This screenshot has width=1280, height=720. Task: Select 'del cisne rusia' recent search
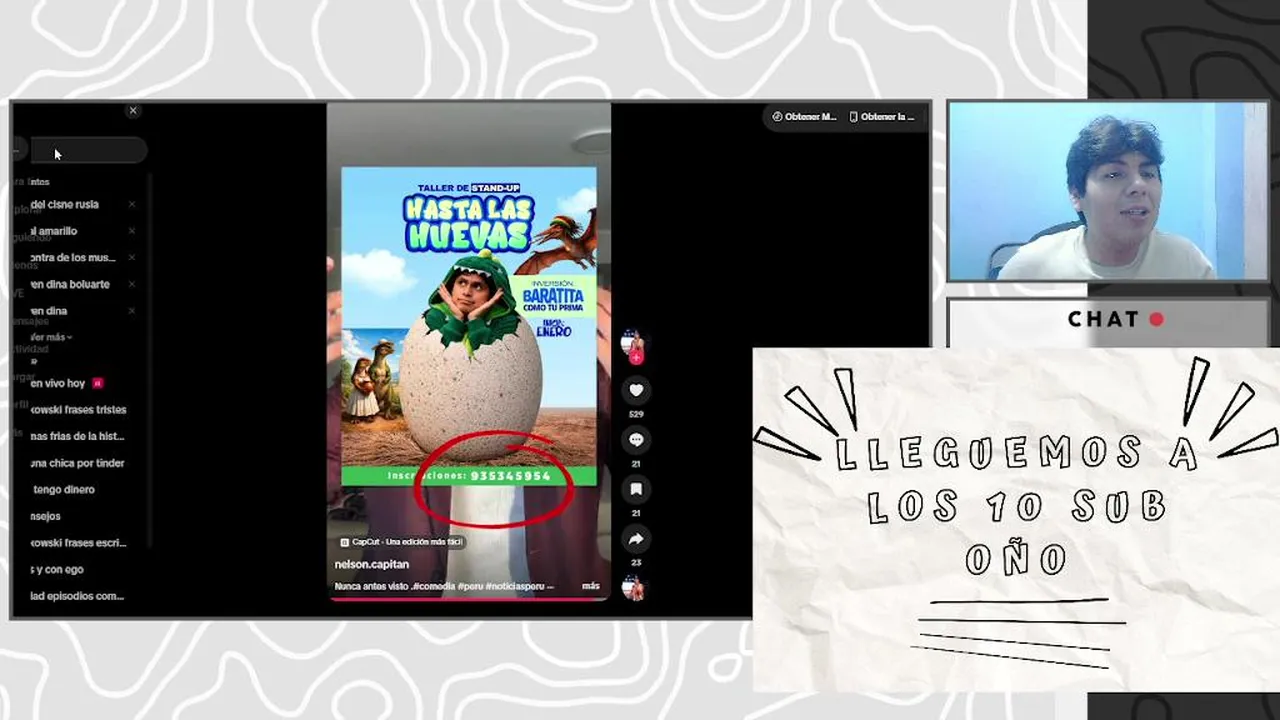tap(64, 204)
